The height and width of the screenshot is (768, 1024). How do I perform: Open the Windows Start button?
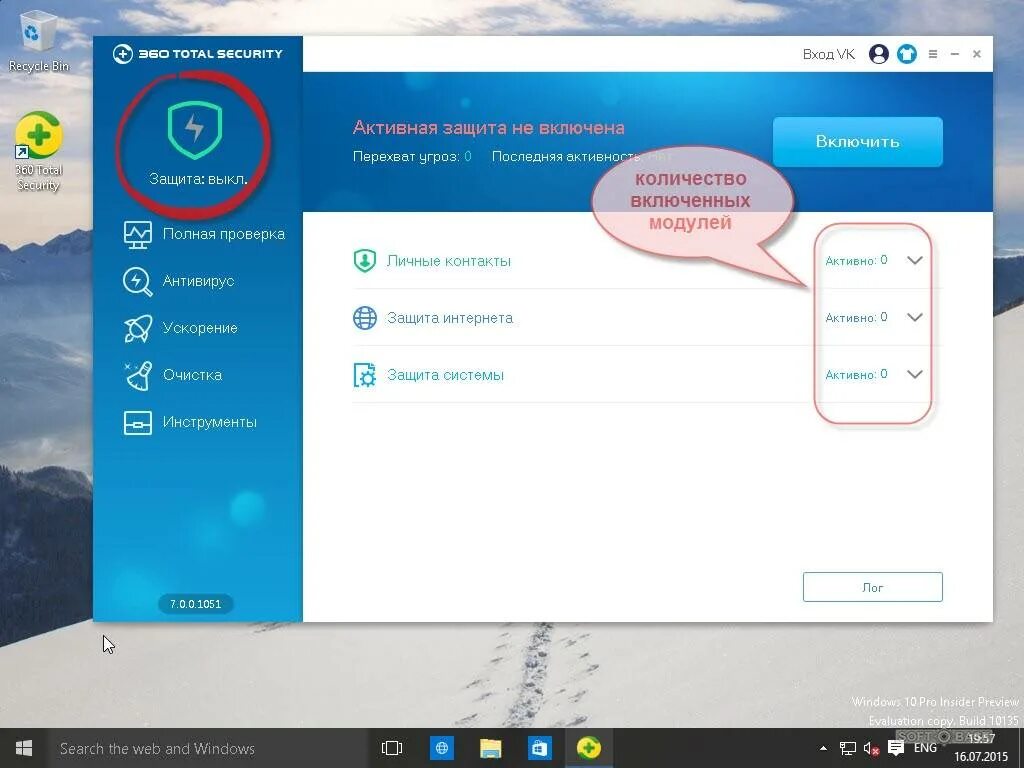coord(24,748)
